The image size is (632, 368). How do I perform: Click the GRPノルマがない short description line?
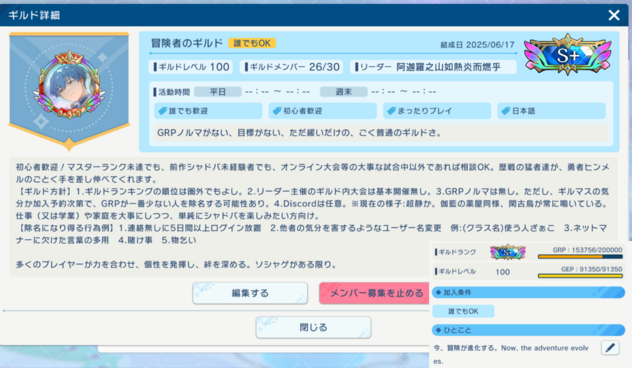(380, 133)
